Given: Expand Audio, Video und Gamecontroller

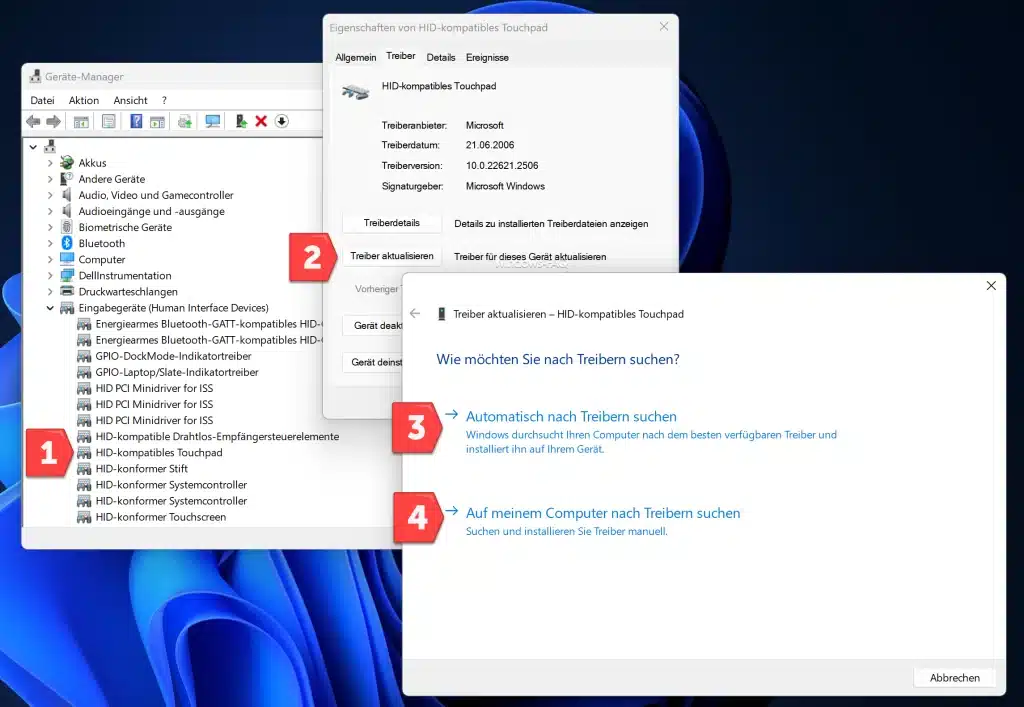Looking at the screenshot, I should click(x=50, y=195).
